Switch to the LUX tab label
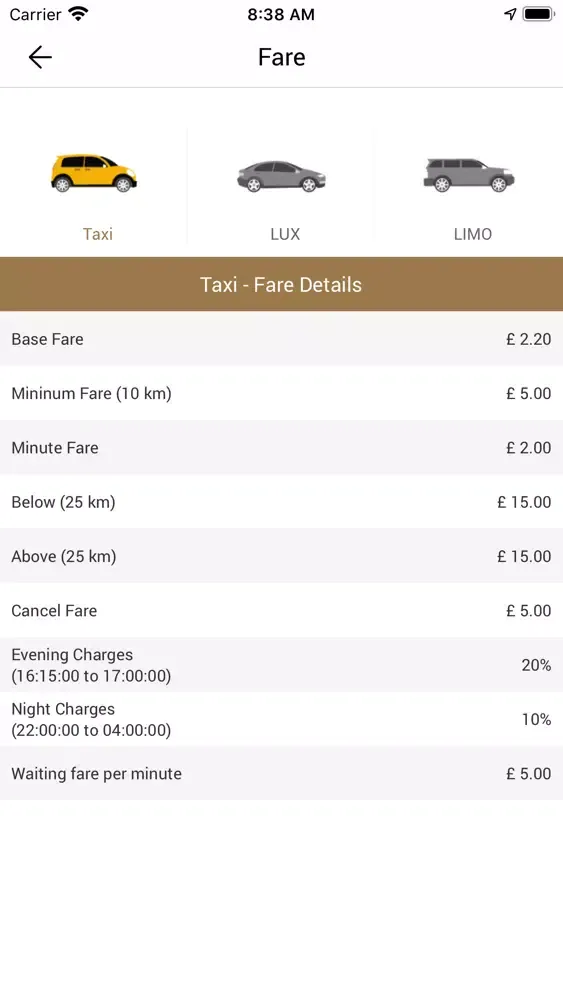 [x=285, y=234]
